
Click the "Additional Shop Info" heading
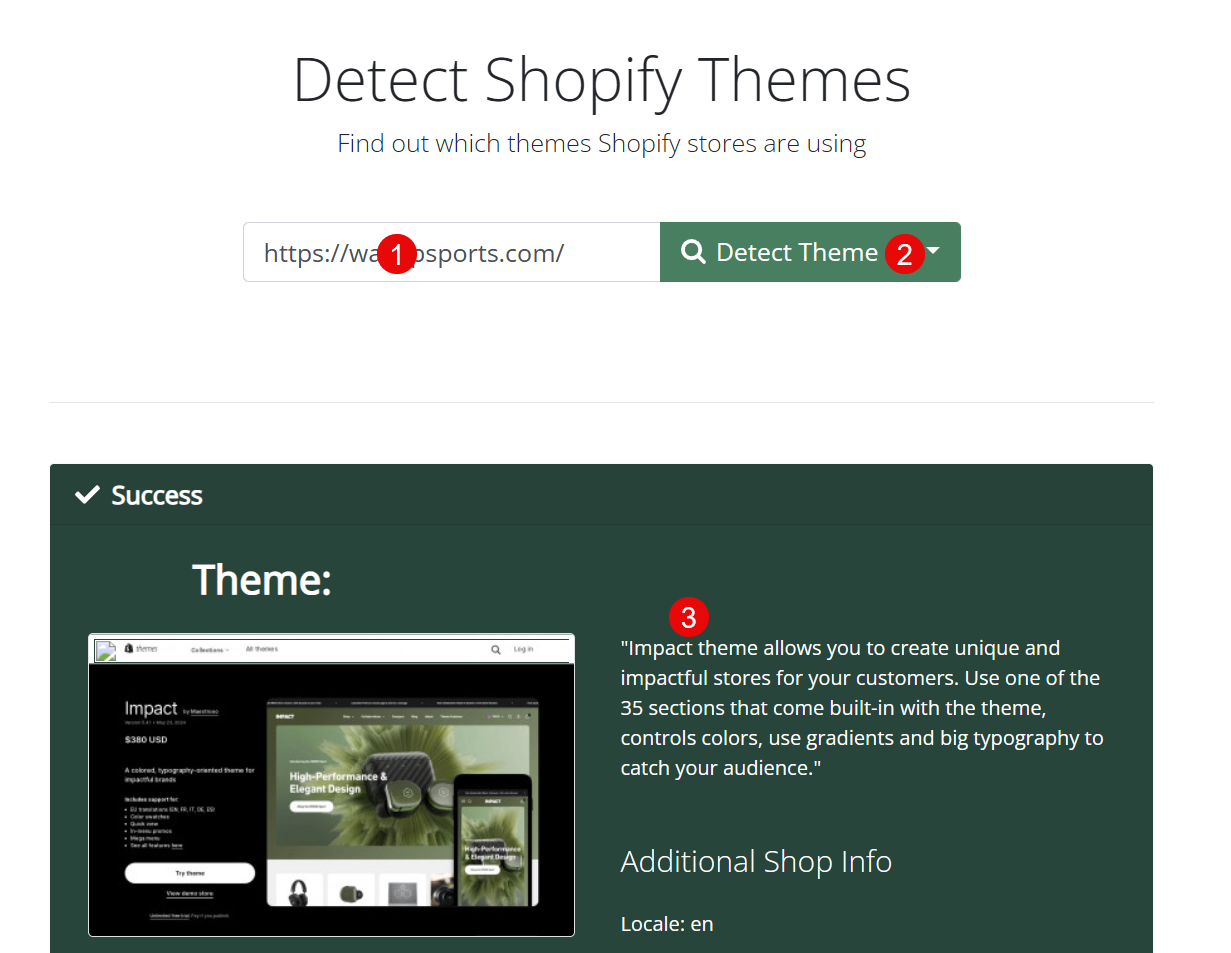pos(756,861)
